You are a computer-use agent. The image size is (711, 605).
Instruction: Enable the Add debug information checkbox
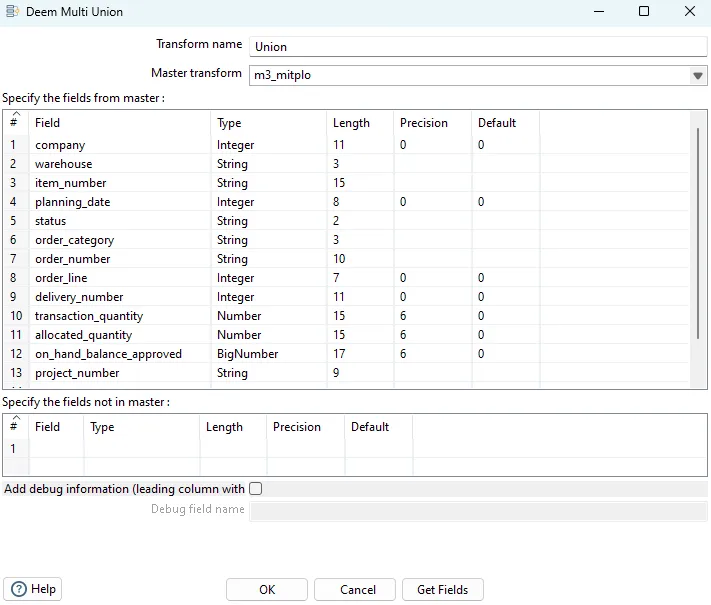(x=256, y=488)
